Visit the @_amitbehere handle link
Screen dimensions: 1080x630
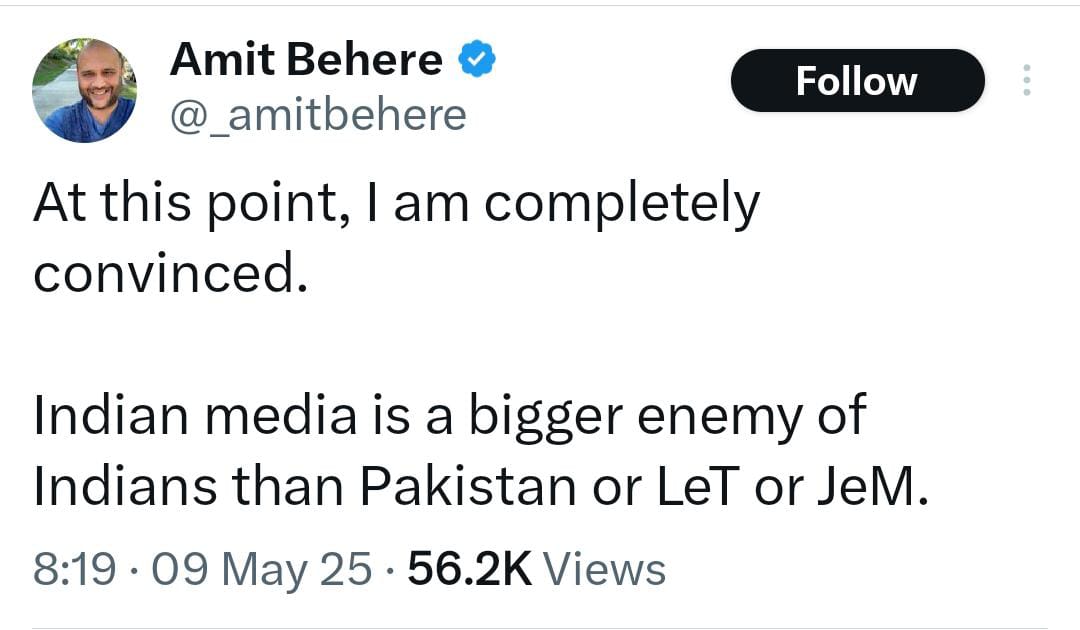click(318, 115)
